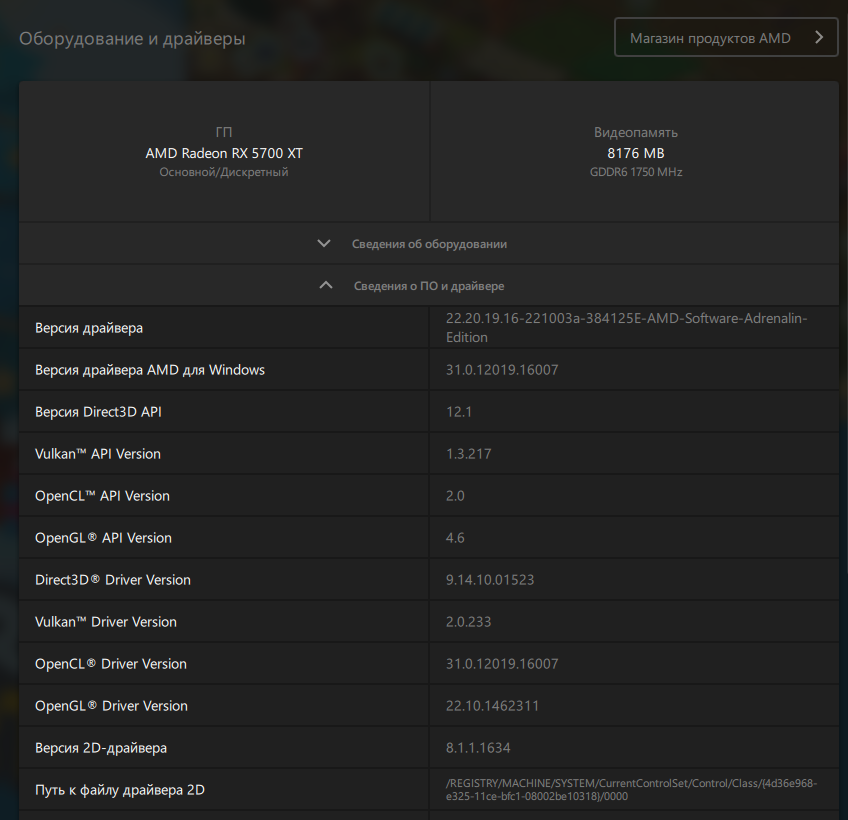Click the Vulkan API Version label

(x=98, y=454)
